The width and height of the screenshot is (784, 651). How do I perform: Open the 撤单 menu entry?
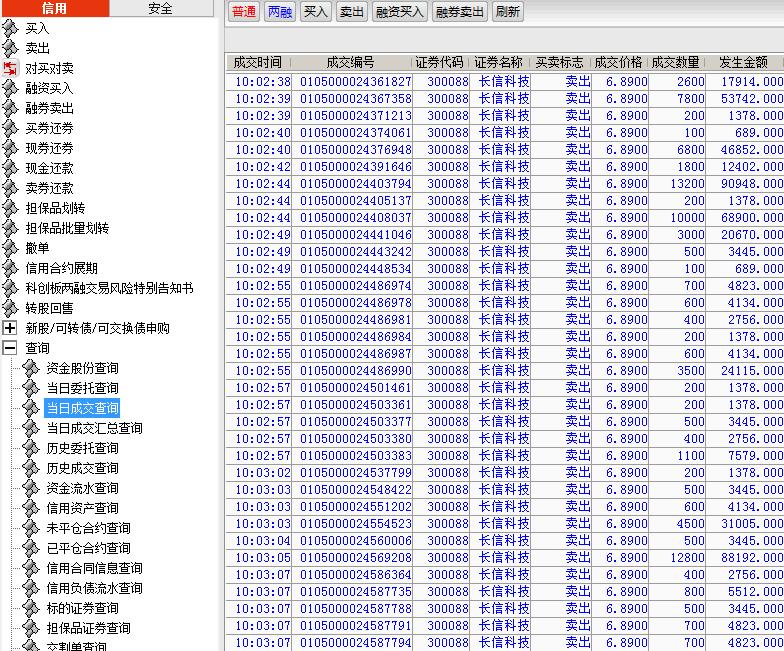pos(38,248)
